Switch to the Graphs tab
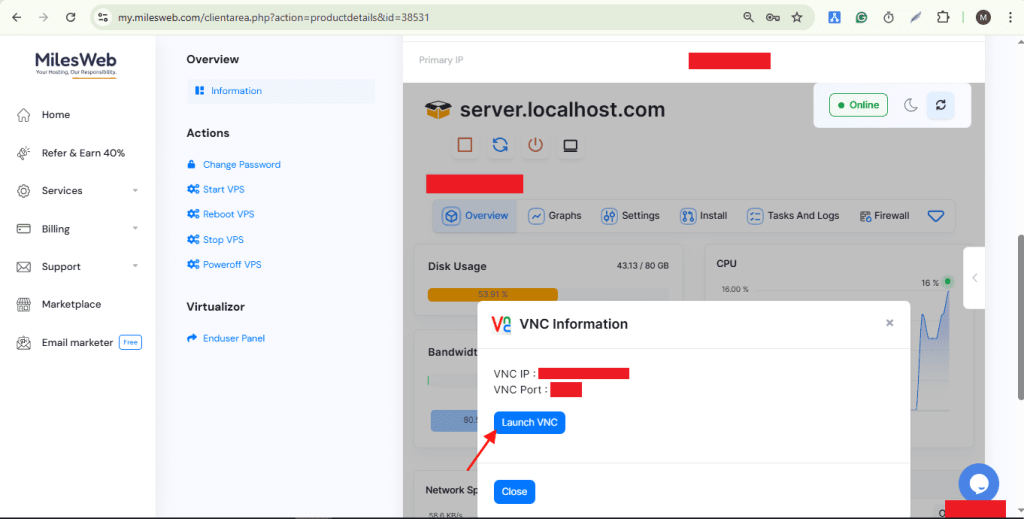This screenshot has width=1024, height=519. (555, 216)
